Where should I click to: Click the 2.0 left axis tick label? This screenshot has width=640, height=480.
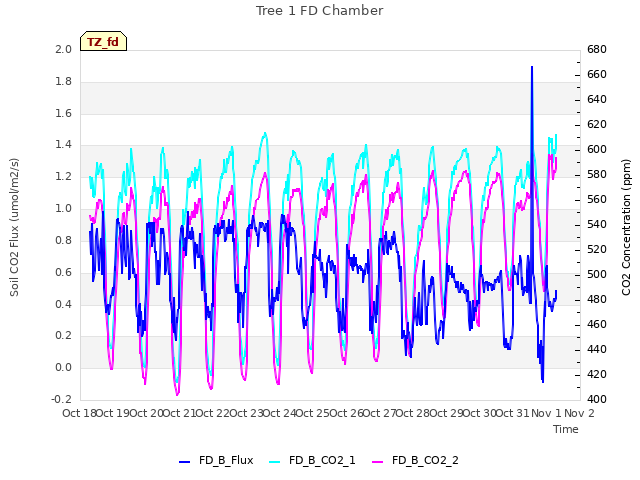64,49
